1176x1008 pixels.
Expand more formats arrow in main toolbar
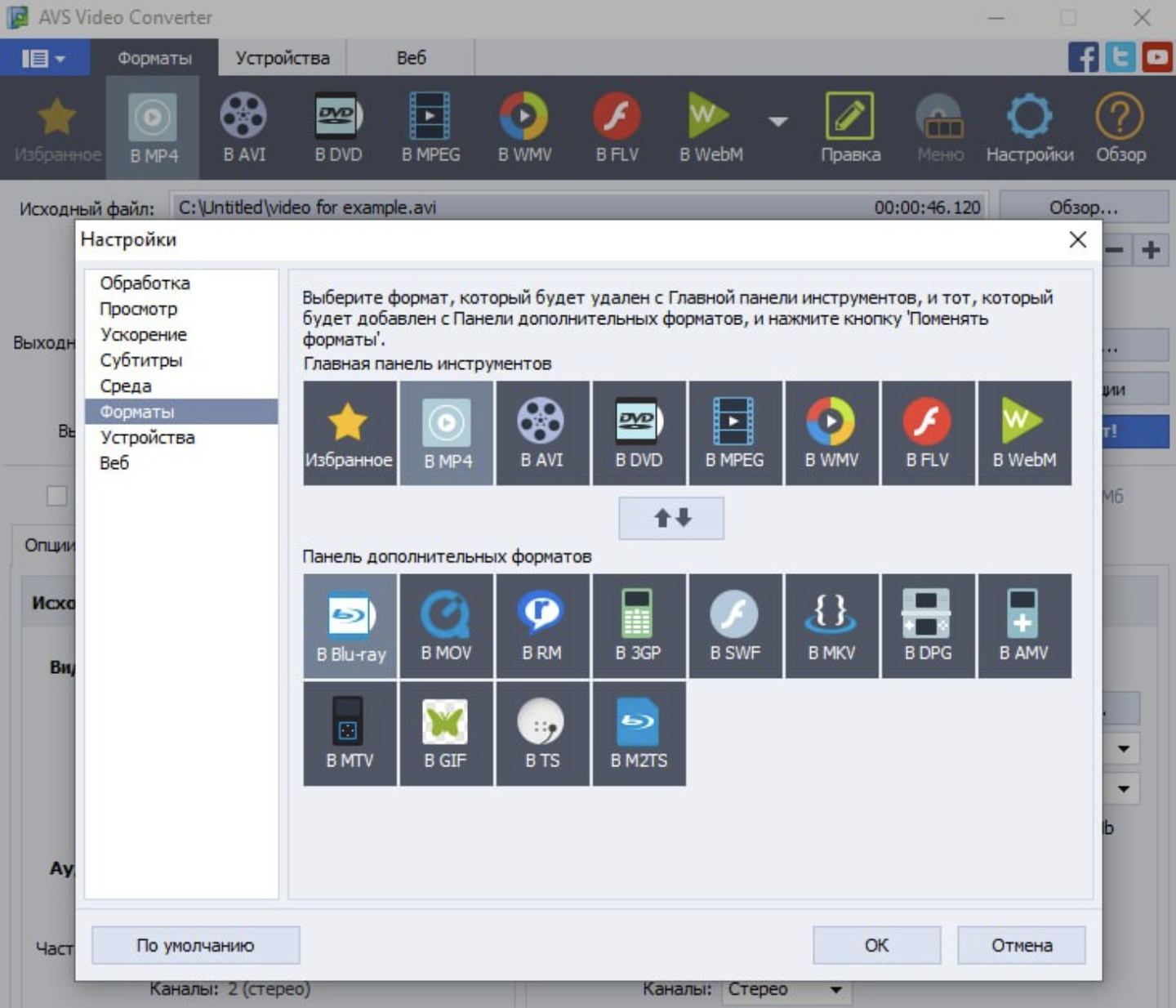[778, 122]
